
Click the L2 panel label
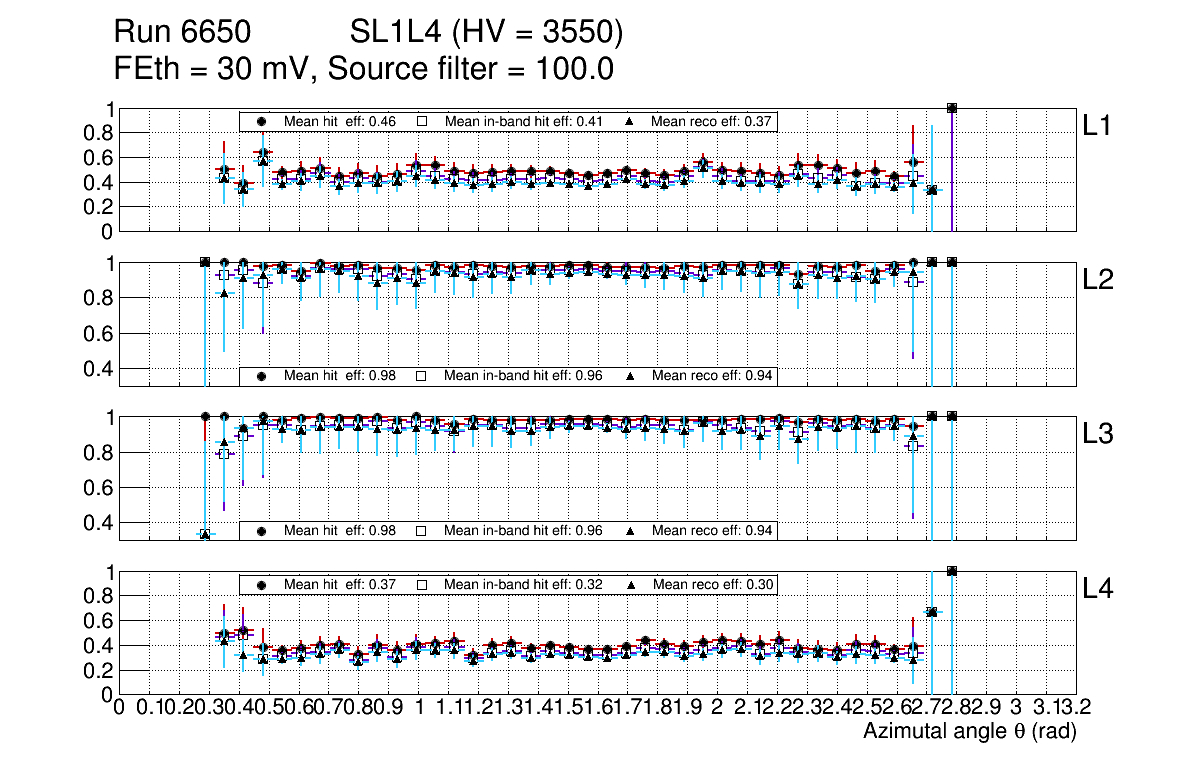tap(1097, 280)
